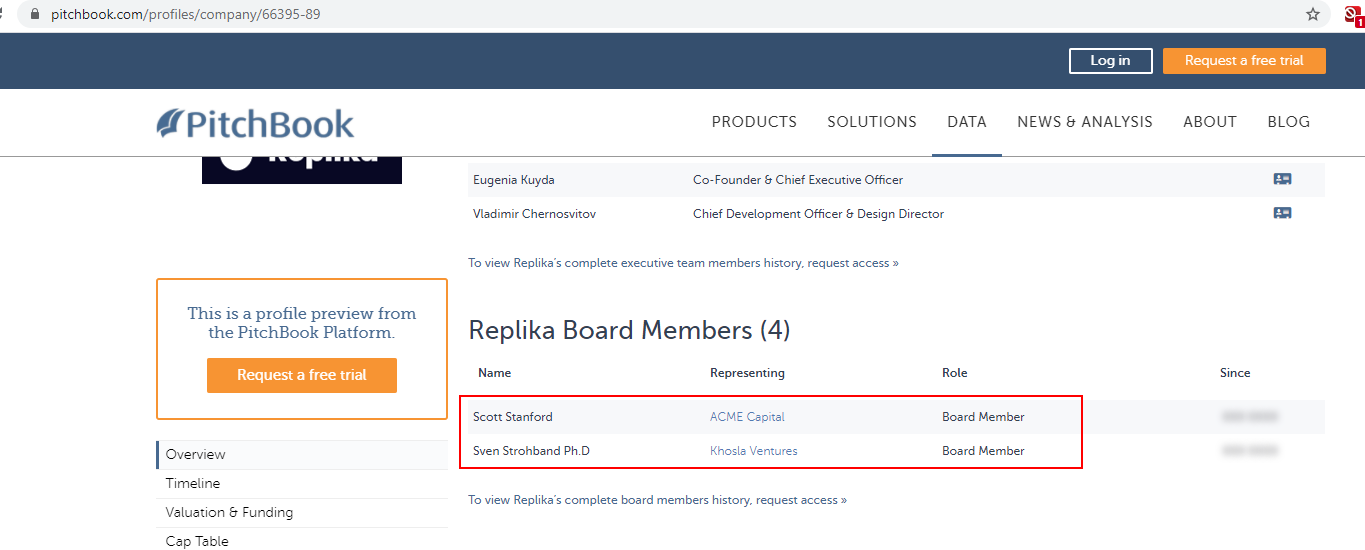Select Timeline in the sidebar

coord(302,483)
